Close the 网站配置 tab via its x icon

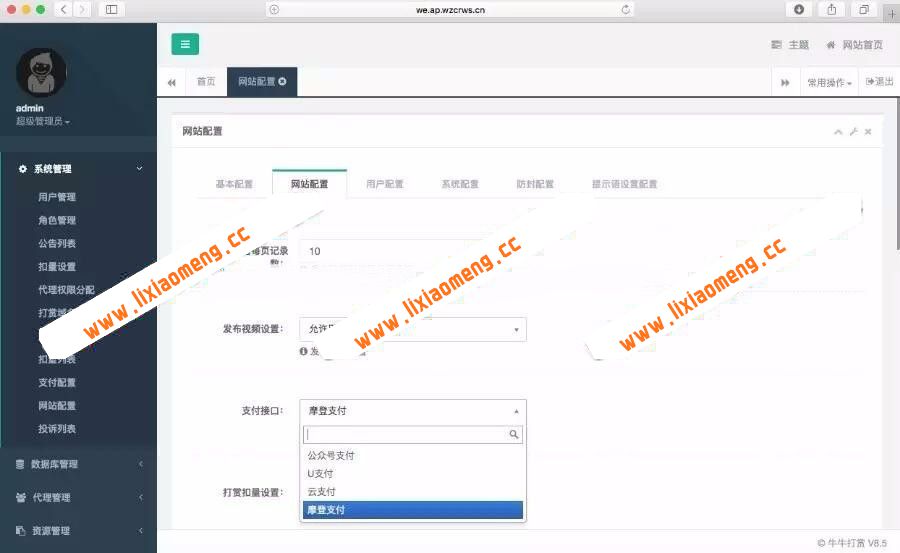[x=282, y=82]
